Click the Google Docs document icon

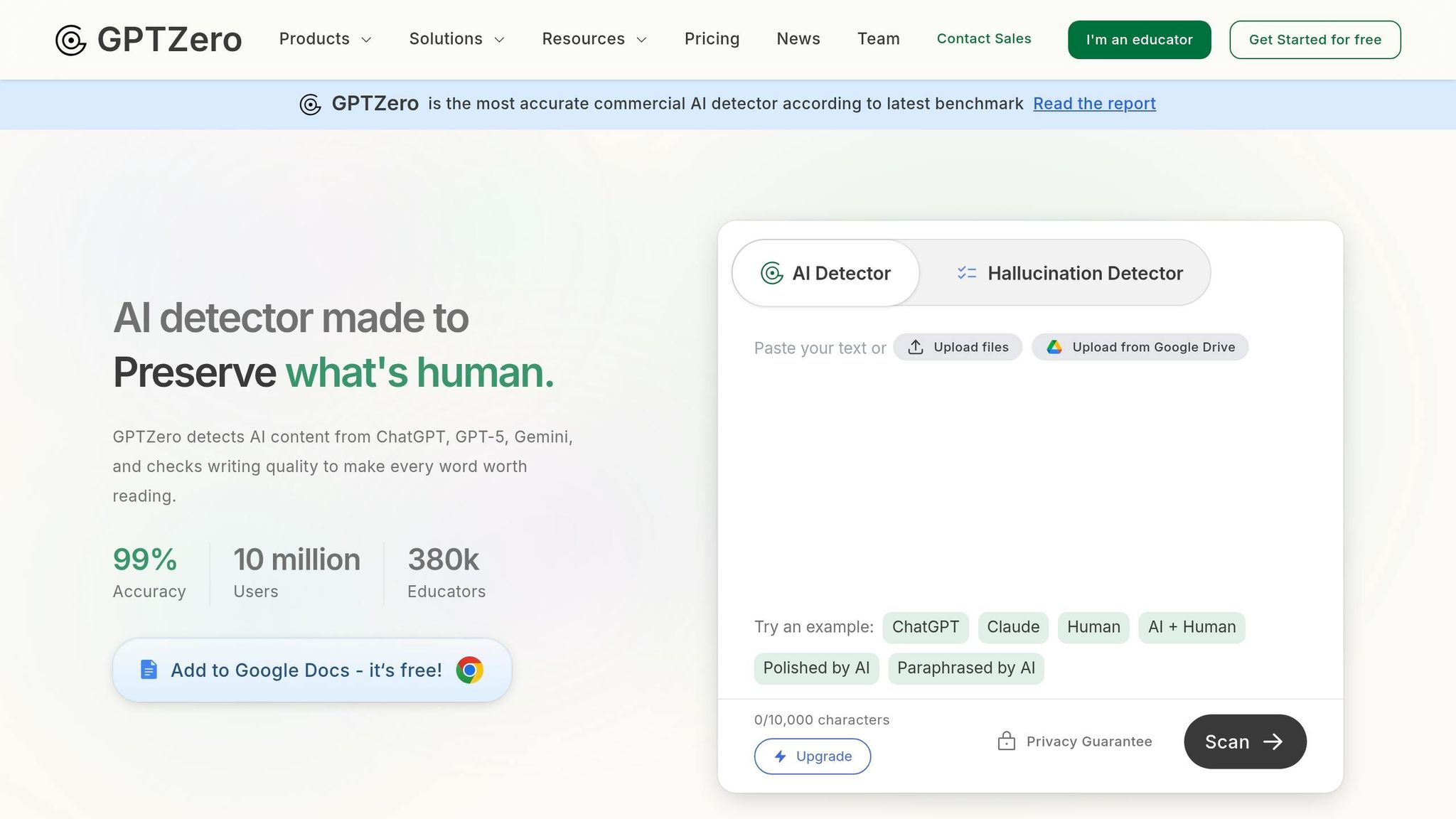pos(148,669)
